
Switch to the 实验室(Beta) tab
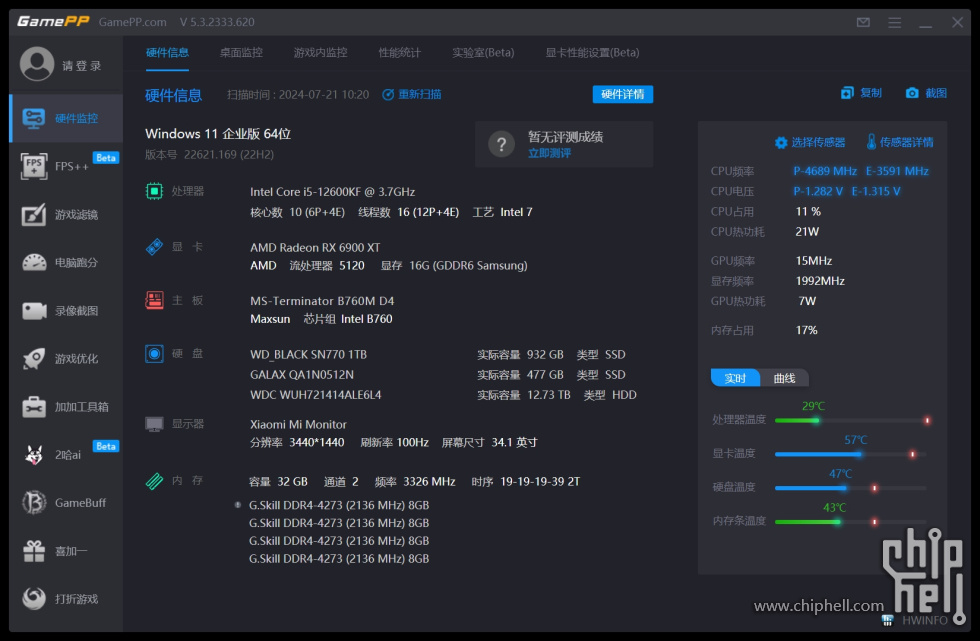click(483, 52)
